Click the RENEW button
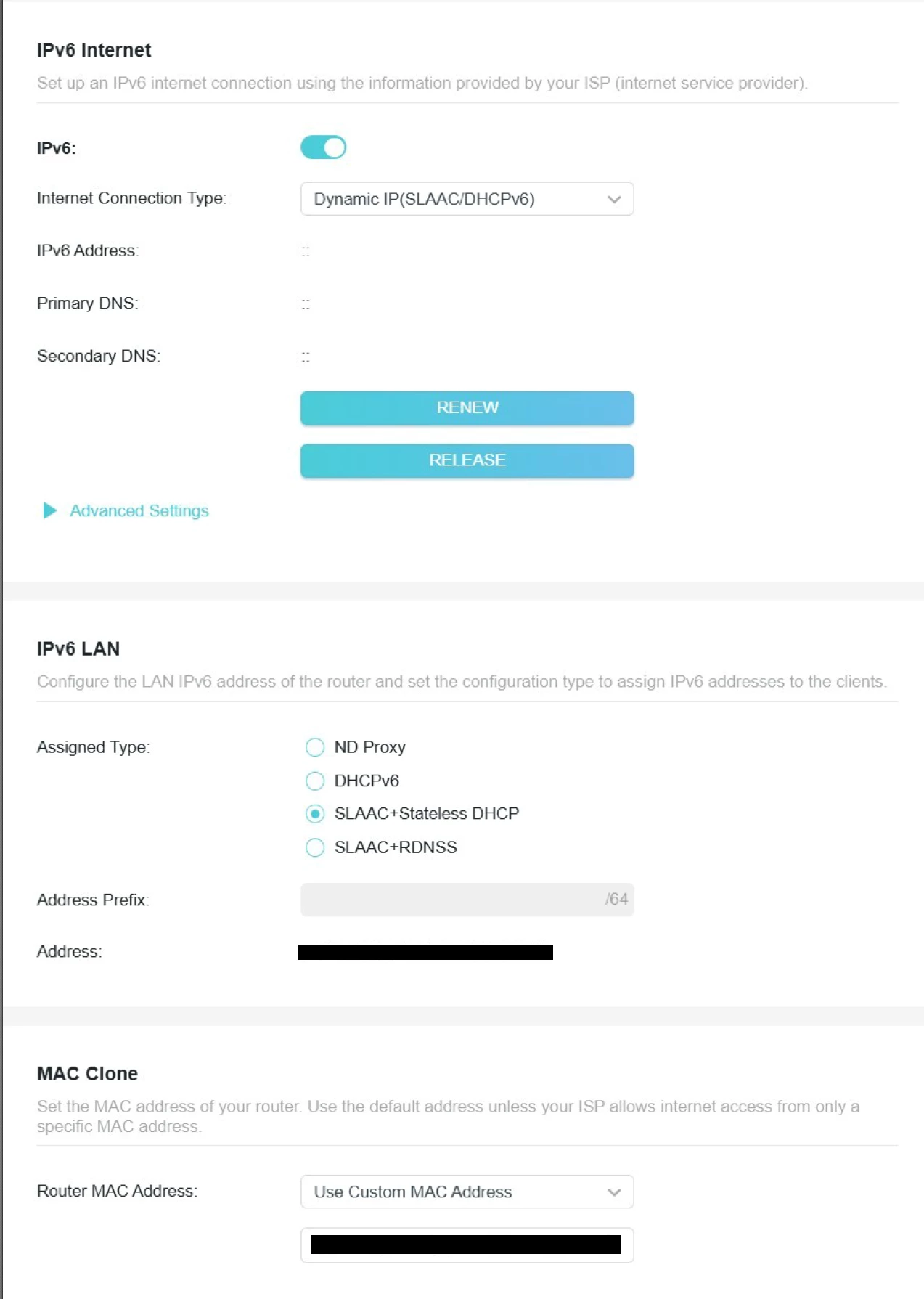 point(467,408)
